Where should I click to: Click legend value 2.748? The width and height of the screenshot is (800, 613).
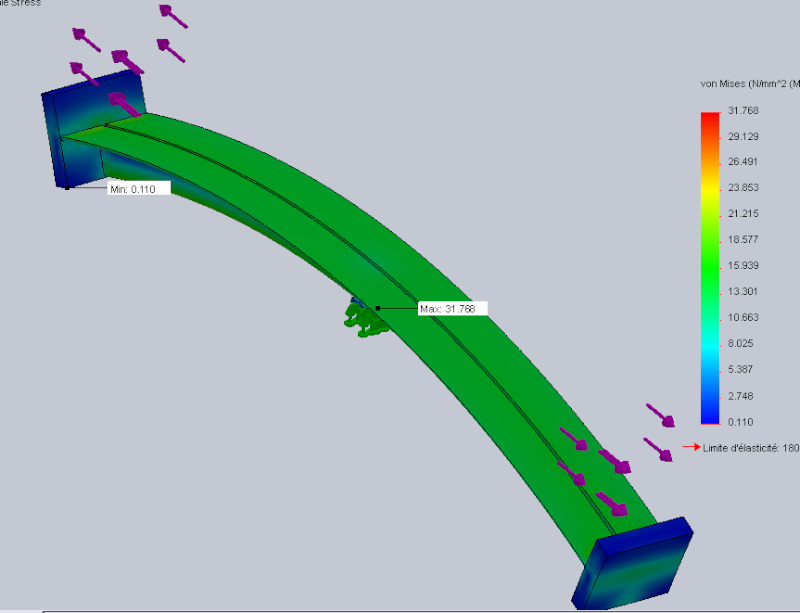coord(740,397)
